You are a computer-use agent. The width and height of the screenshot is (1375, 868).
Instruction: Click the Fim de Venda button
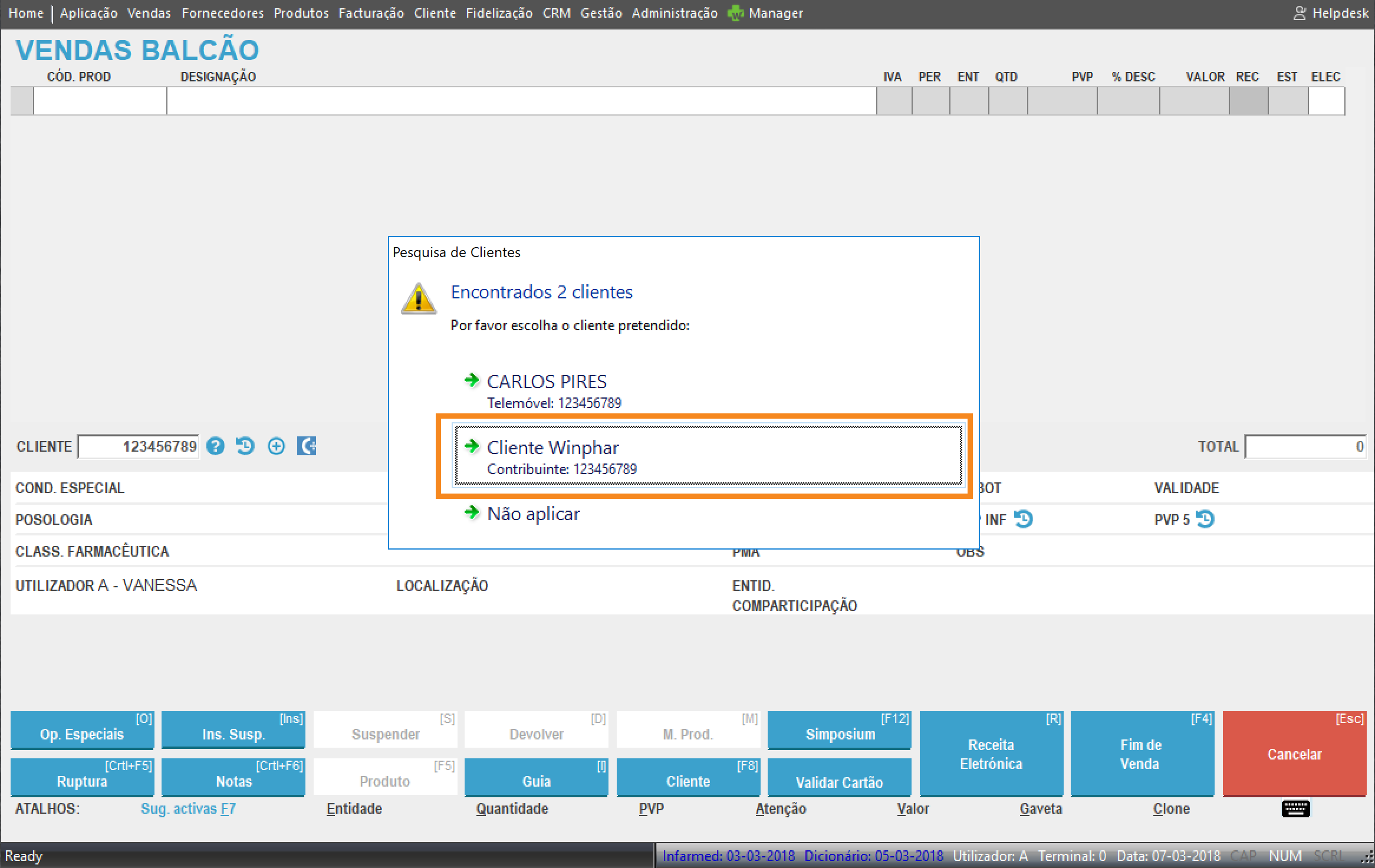pos(1142,754)
